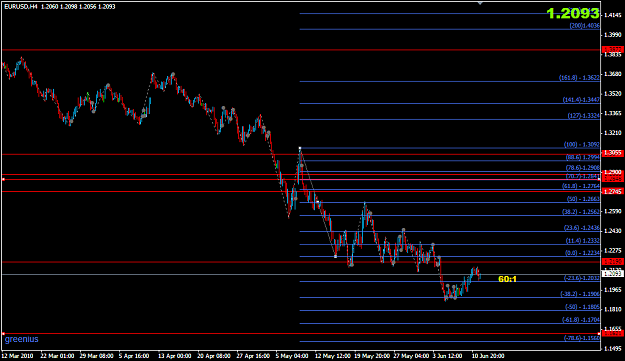Click the 27 May 04:00 time label
Image resolution: width=625 pixels, height=361 pixels.
click(411, 356)
